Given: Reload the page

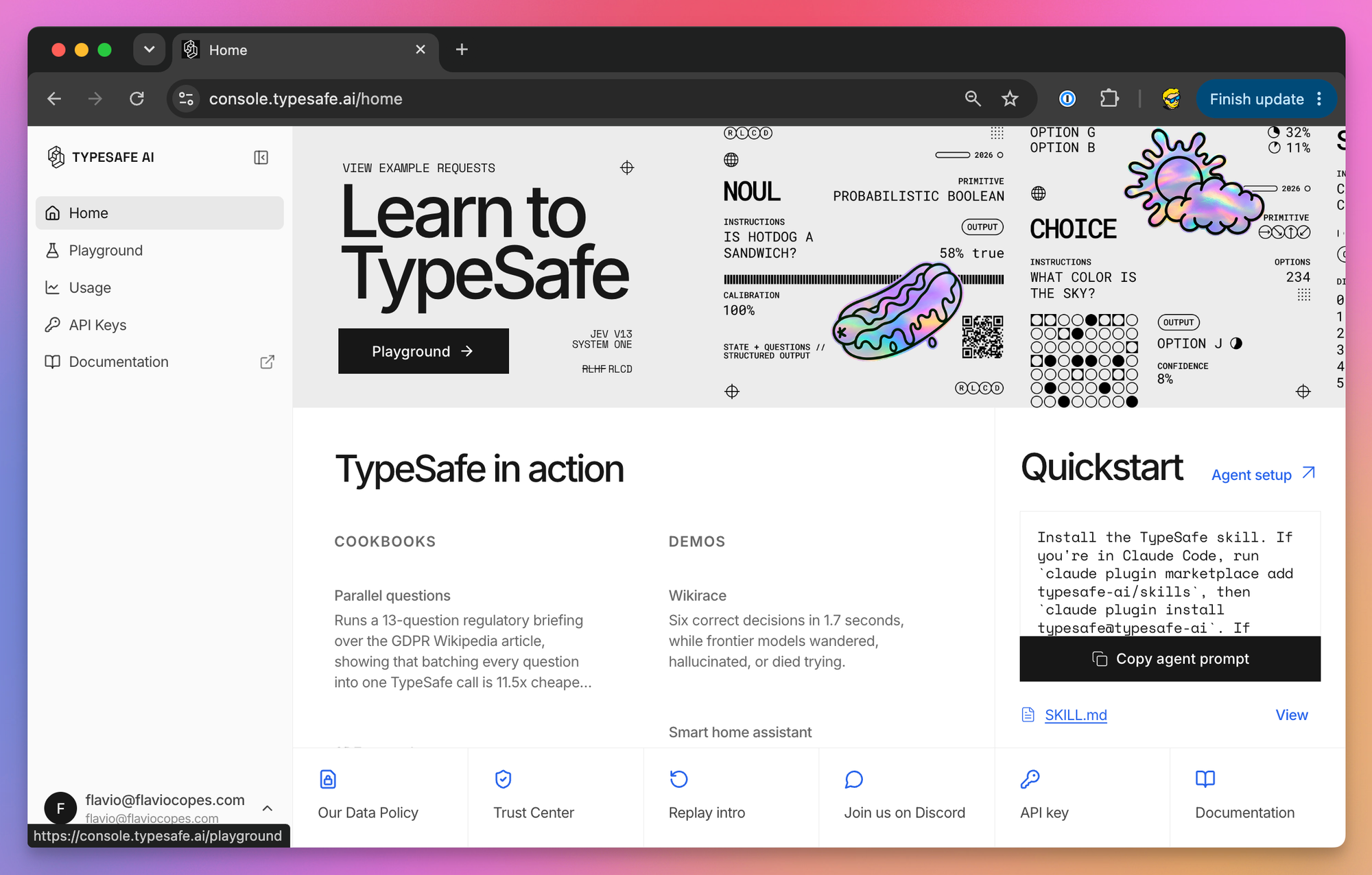Looking at the screenshot, I should tap(137, 99).
